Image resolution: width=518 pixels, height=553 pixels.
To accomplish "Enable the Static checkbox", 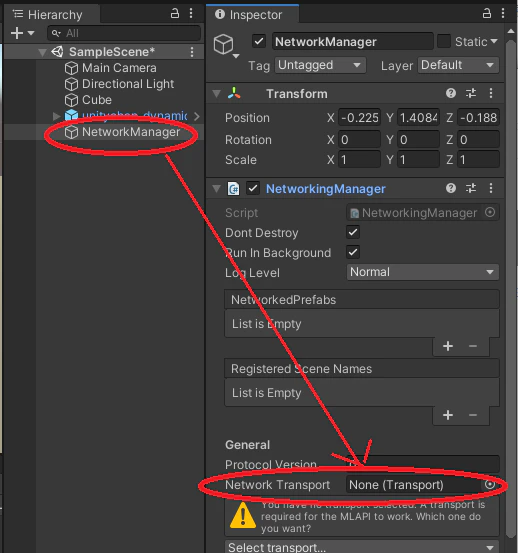I will (x=444, y=42).
